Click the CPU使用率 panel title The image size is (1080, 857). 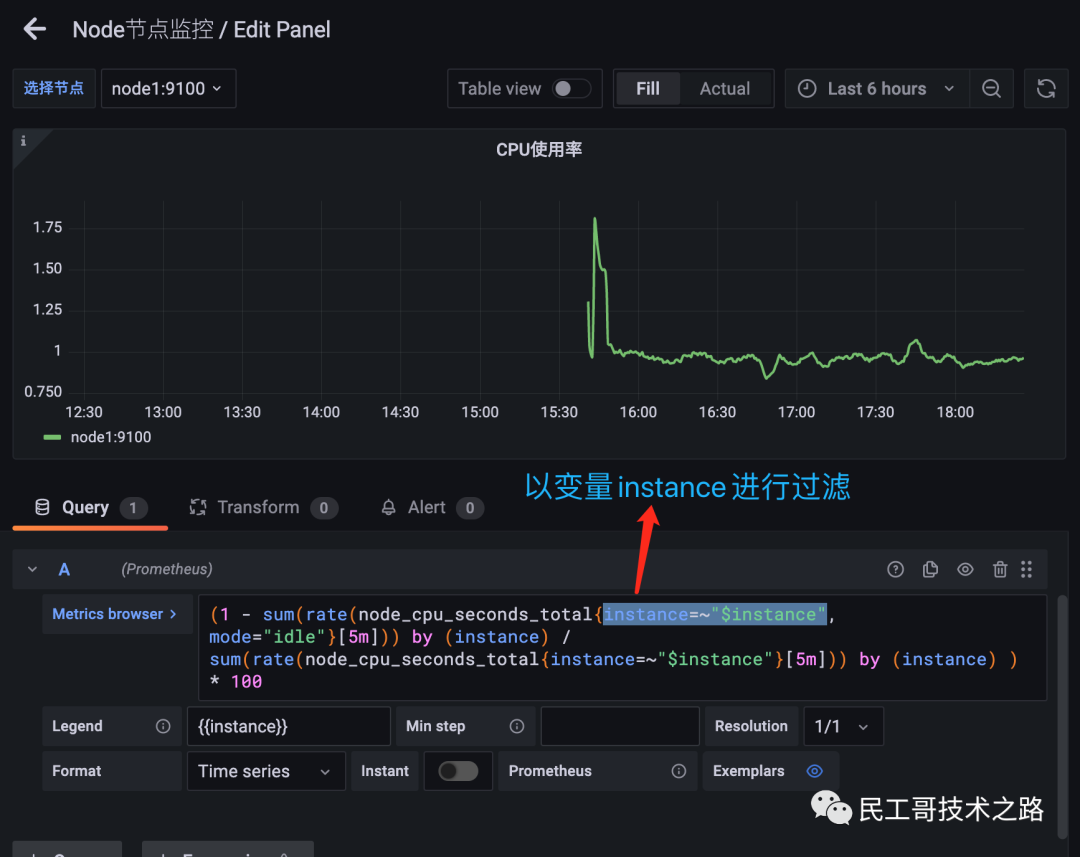coord(539,149)
